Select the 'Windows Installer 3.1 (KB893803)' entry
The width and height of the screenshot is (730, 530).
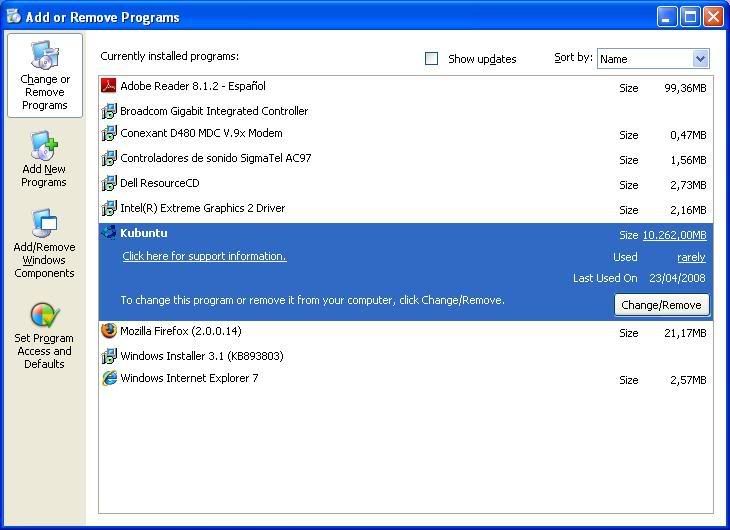[x=406, y=356]
